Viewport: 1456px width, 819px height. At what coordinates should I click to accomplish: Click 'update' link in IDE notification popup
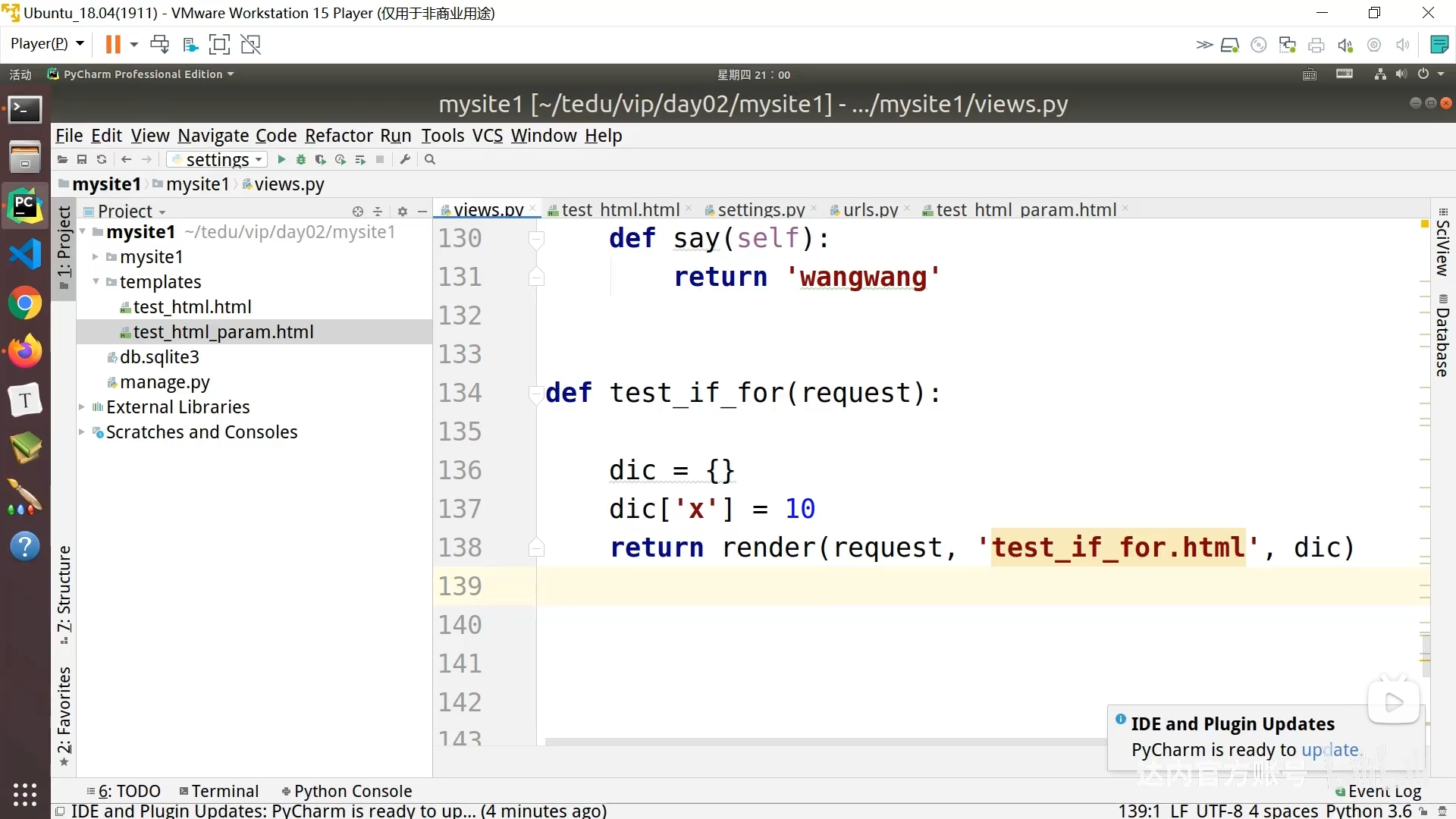1331,749
